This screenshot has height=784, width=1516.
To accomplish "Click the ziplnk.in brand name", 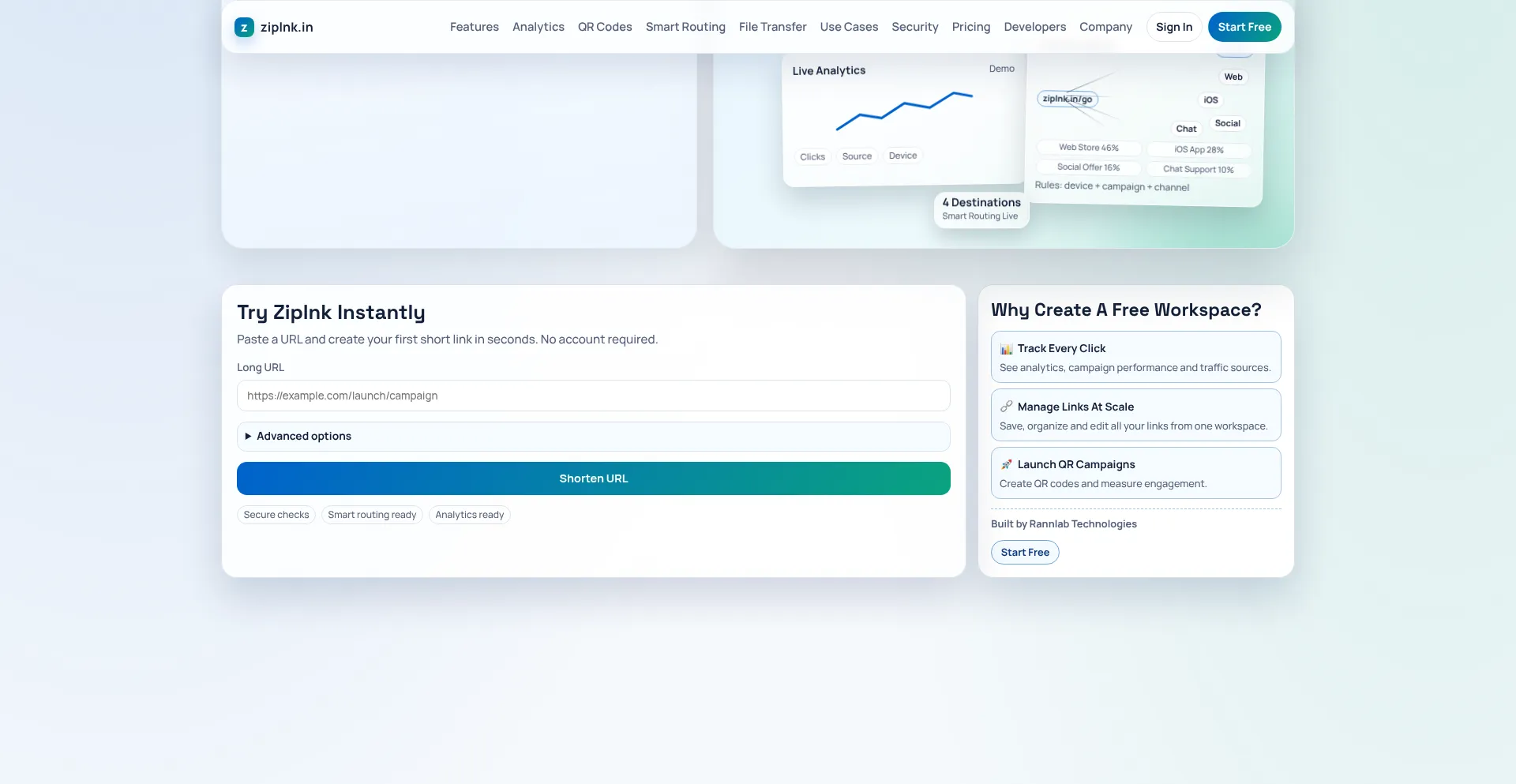I will 287,28.
